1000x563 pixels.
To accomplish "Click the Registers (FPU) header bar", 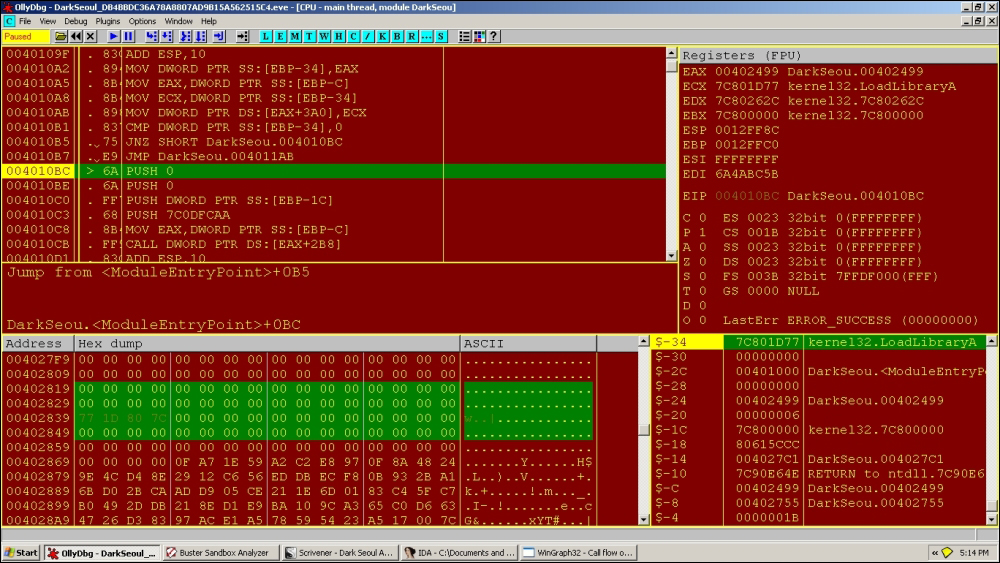I will click(x=839, y=55).
